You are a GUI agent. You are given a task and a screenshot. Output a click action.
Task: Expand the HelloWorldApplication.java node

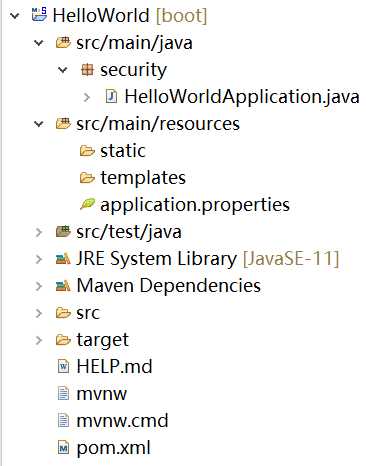coord(87,97)
